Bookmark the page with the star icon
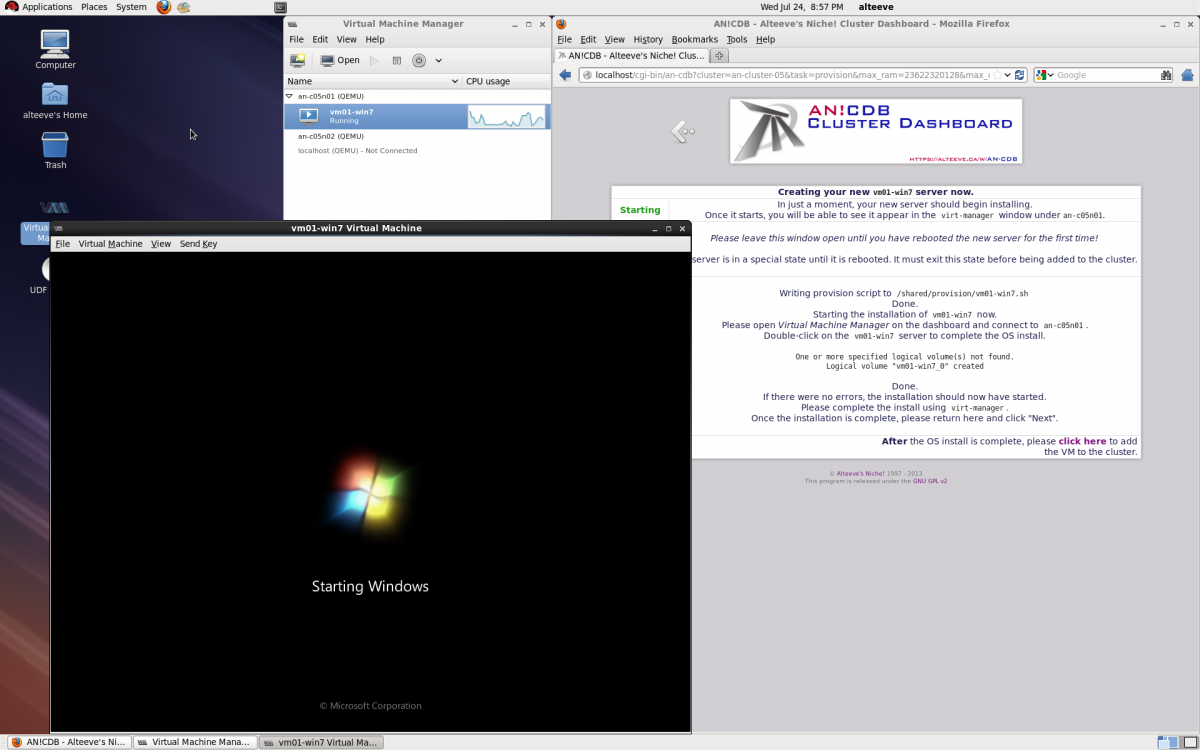Screen dimensions: 1200x750 (x=997, y=75)
